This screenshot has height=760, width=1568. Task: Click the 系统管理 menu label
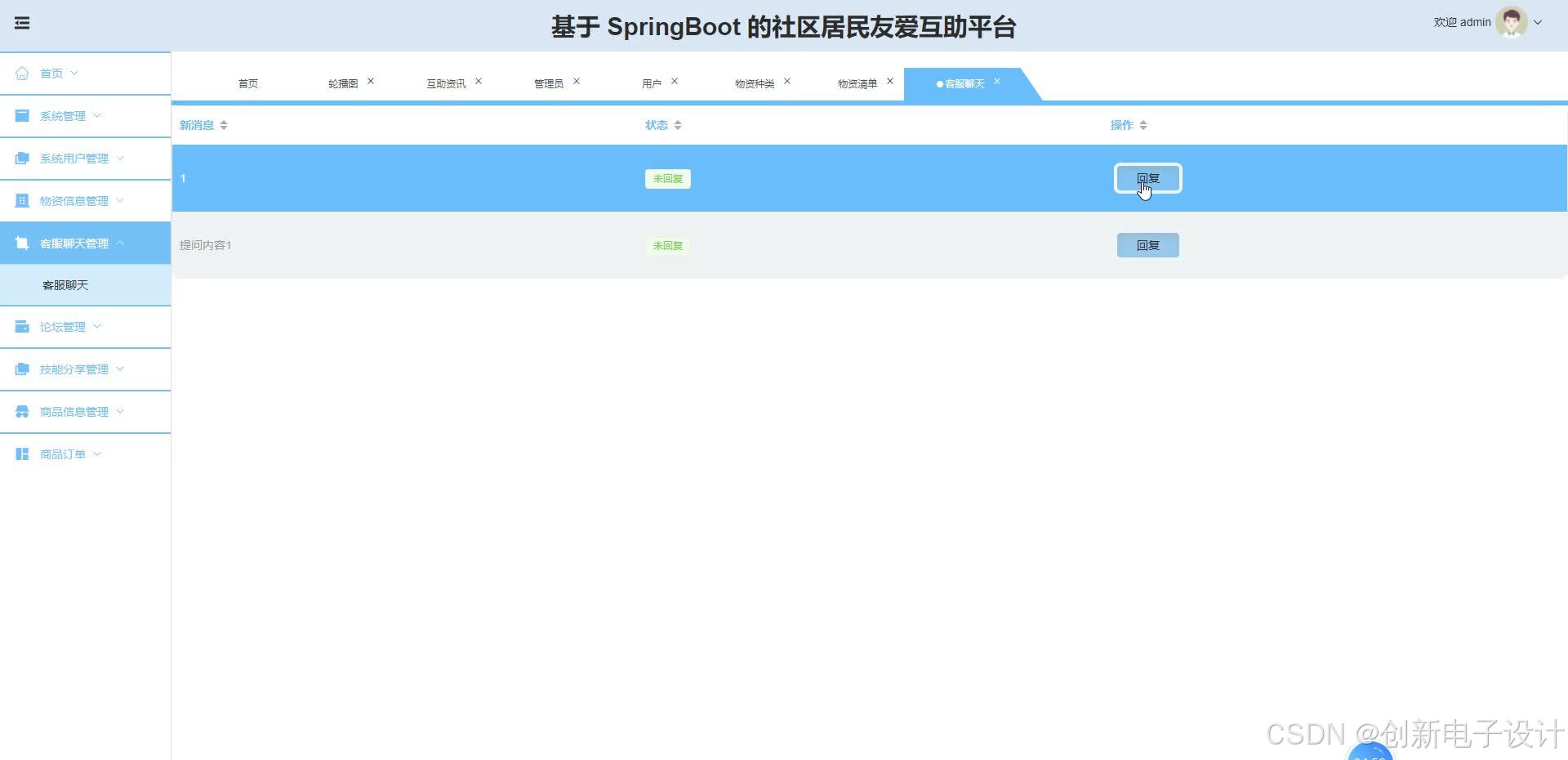(63, 116)
